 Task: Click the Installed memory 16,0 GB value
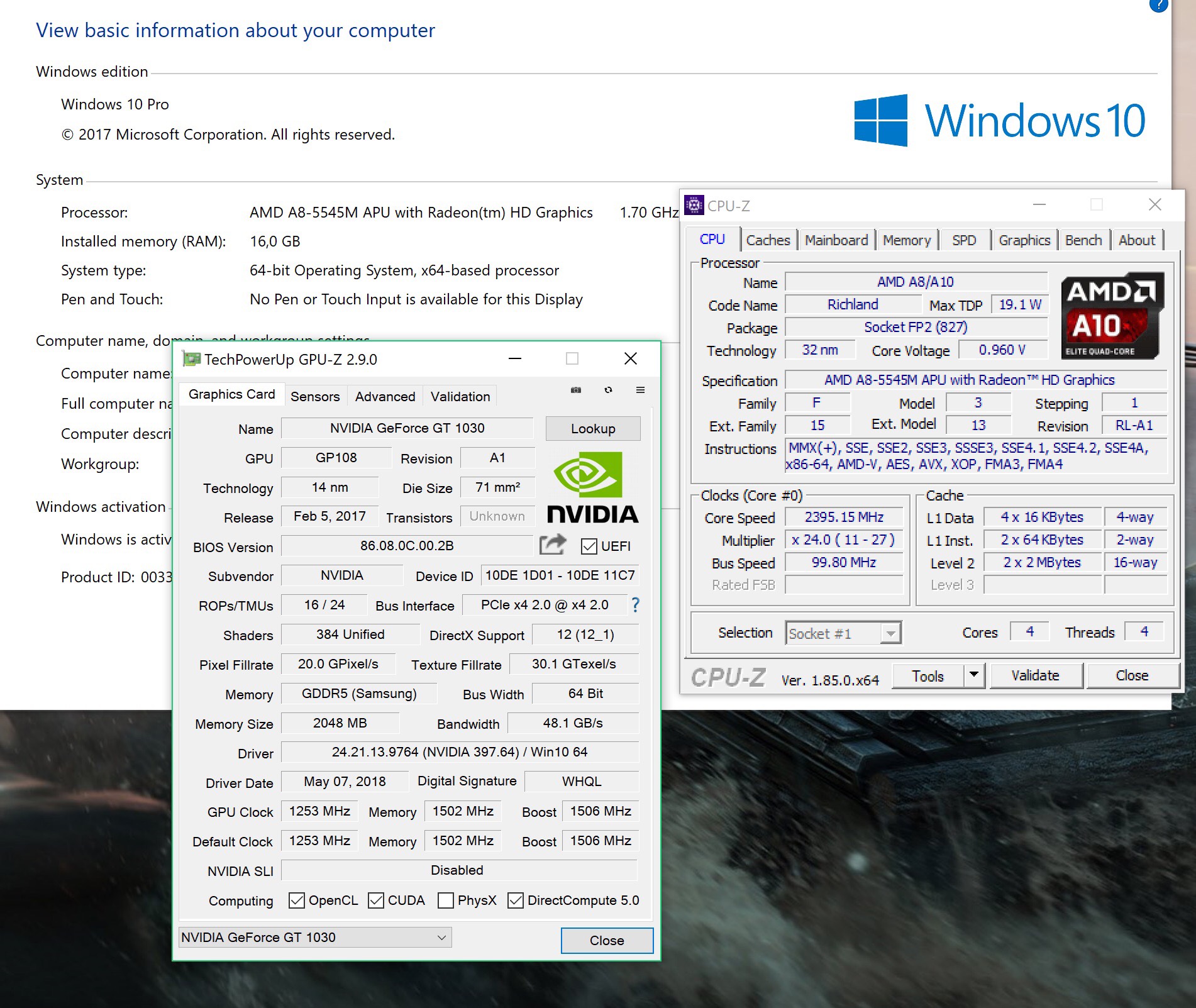tap(275, 241)
